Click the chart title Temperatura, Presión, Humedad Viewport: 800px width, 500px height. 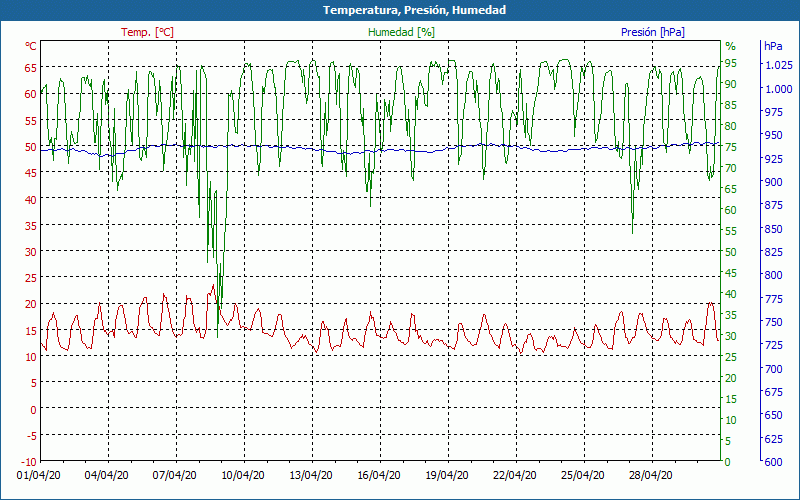click(414, 10)
